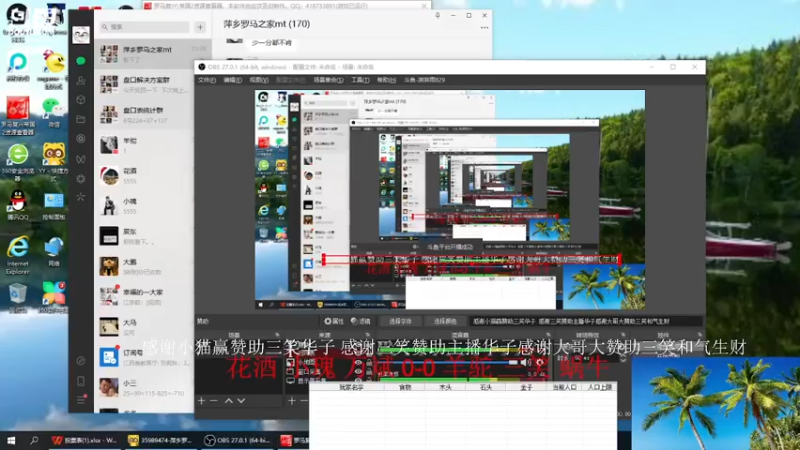Open WeChat mini programs icon
This screenshot has height=450, width=800.
pyautogui.click(x=81, y=179)
